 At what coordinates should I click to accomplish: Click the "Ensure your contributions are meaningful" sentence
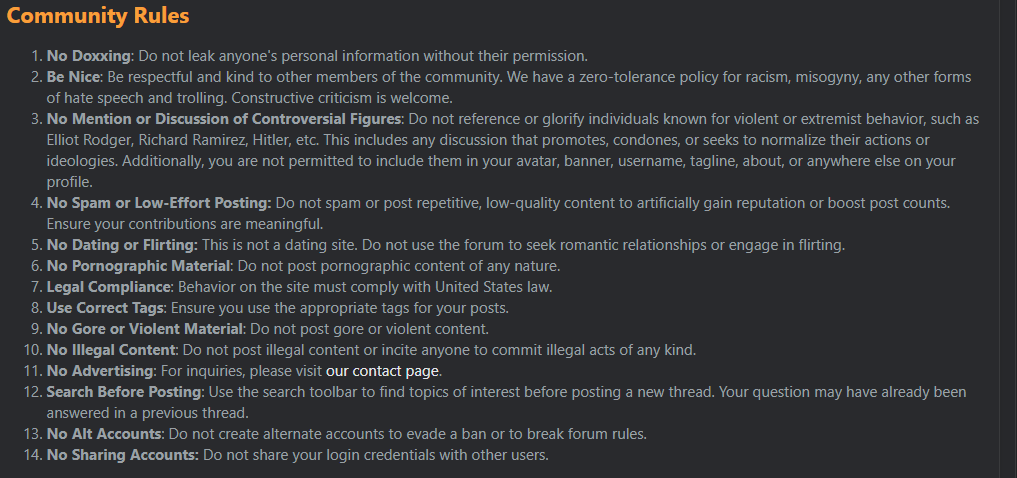(x=185, y=224)
